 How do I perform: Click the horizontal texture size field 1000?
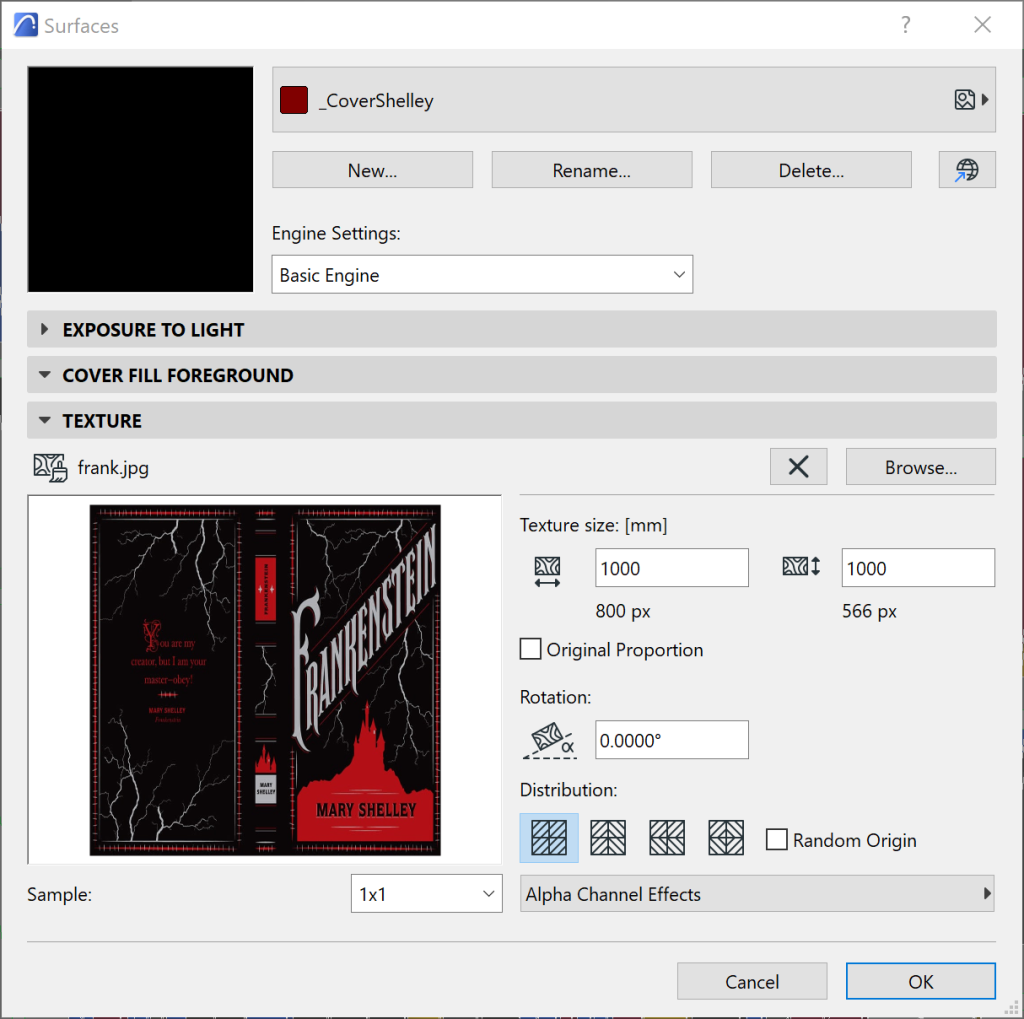671,568
